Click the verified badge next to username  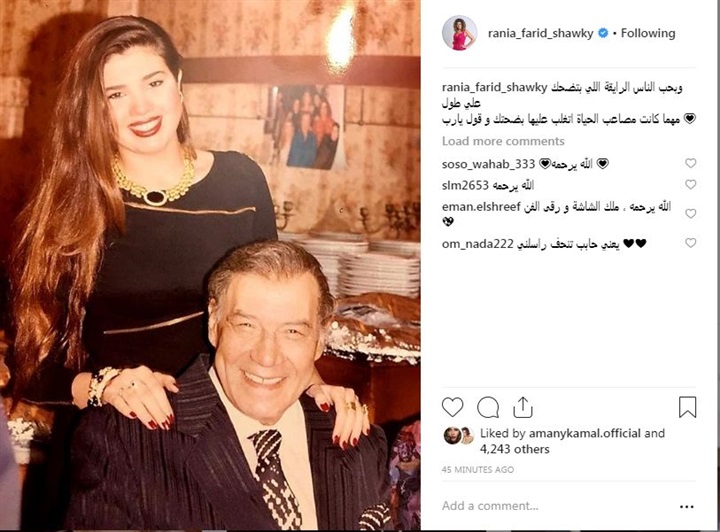coord(603,33)
